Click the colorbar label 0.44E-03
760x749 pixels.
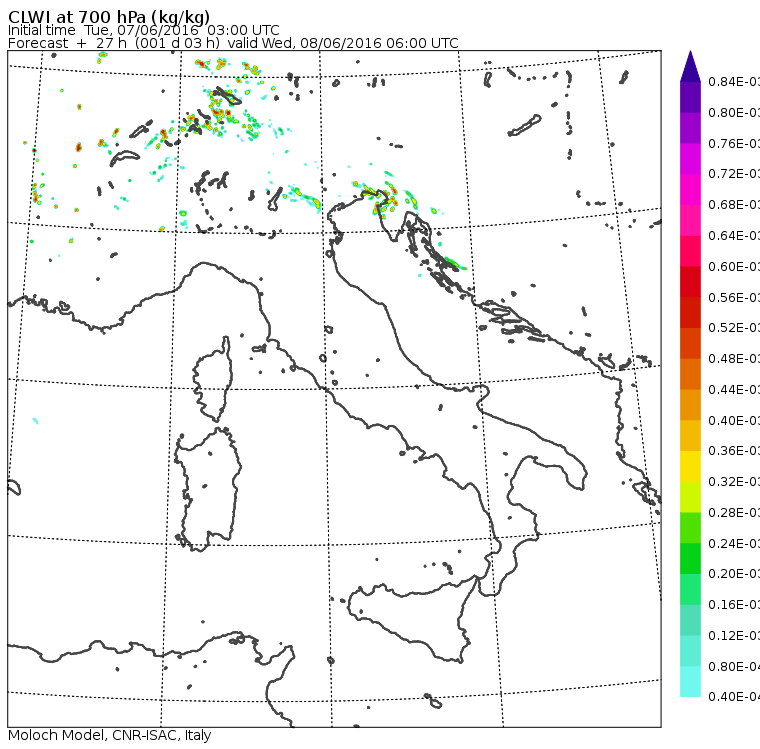point(734,389)
